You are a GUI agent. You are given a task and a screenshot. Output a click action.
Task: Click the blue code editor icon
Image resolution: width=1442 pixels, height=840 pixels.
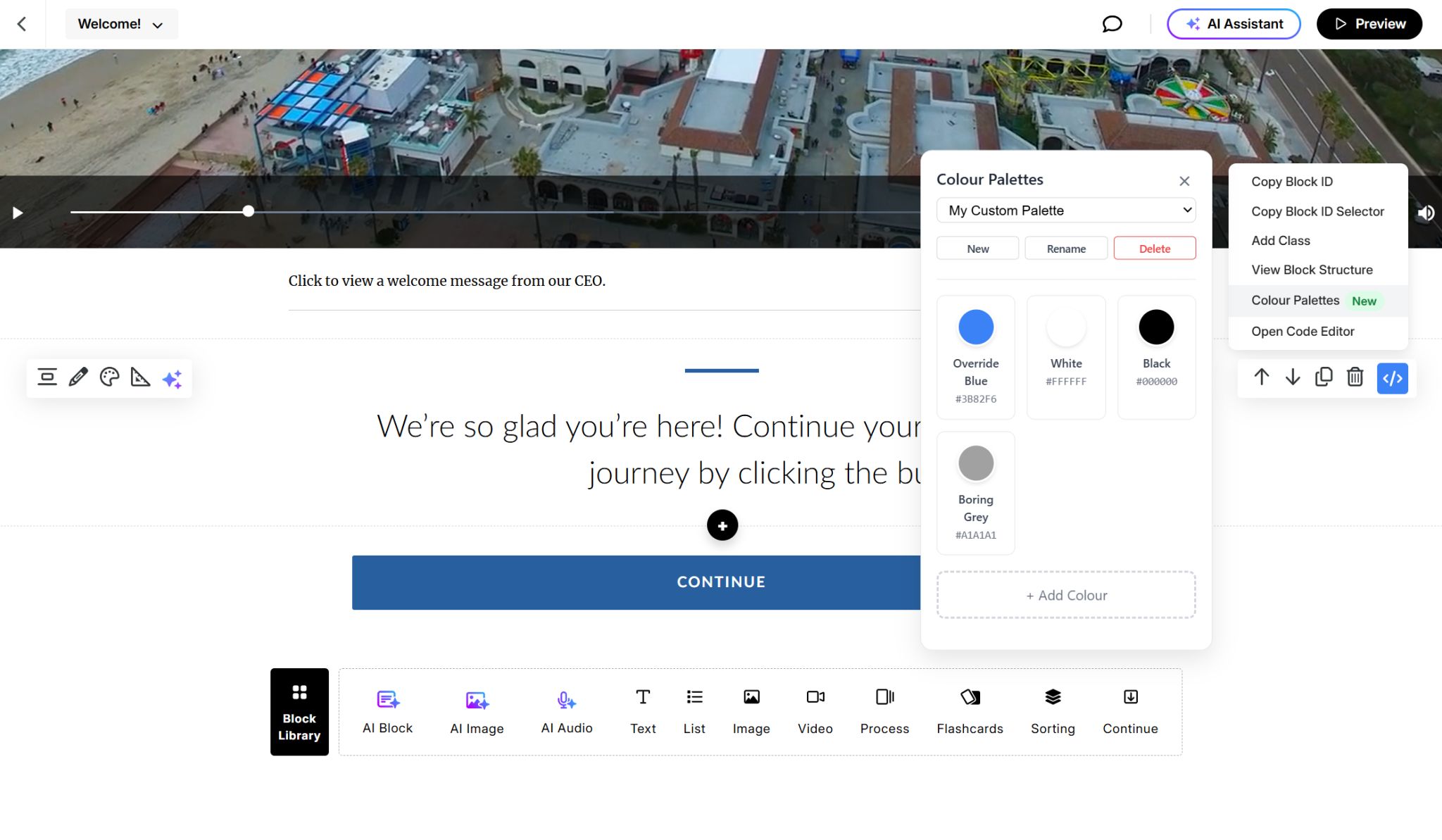1392,378
